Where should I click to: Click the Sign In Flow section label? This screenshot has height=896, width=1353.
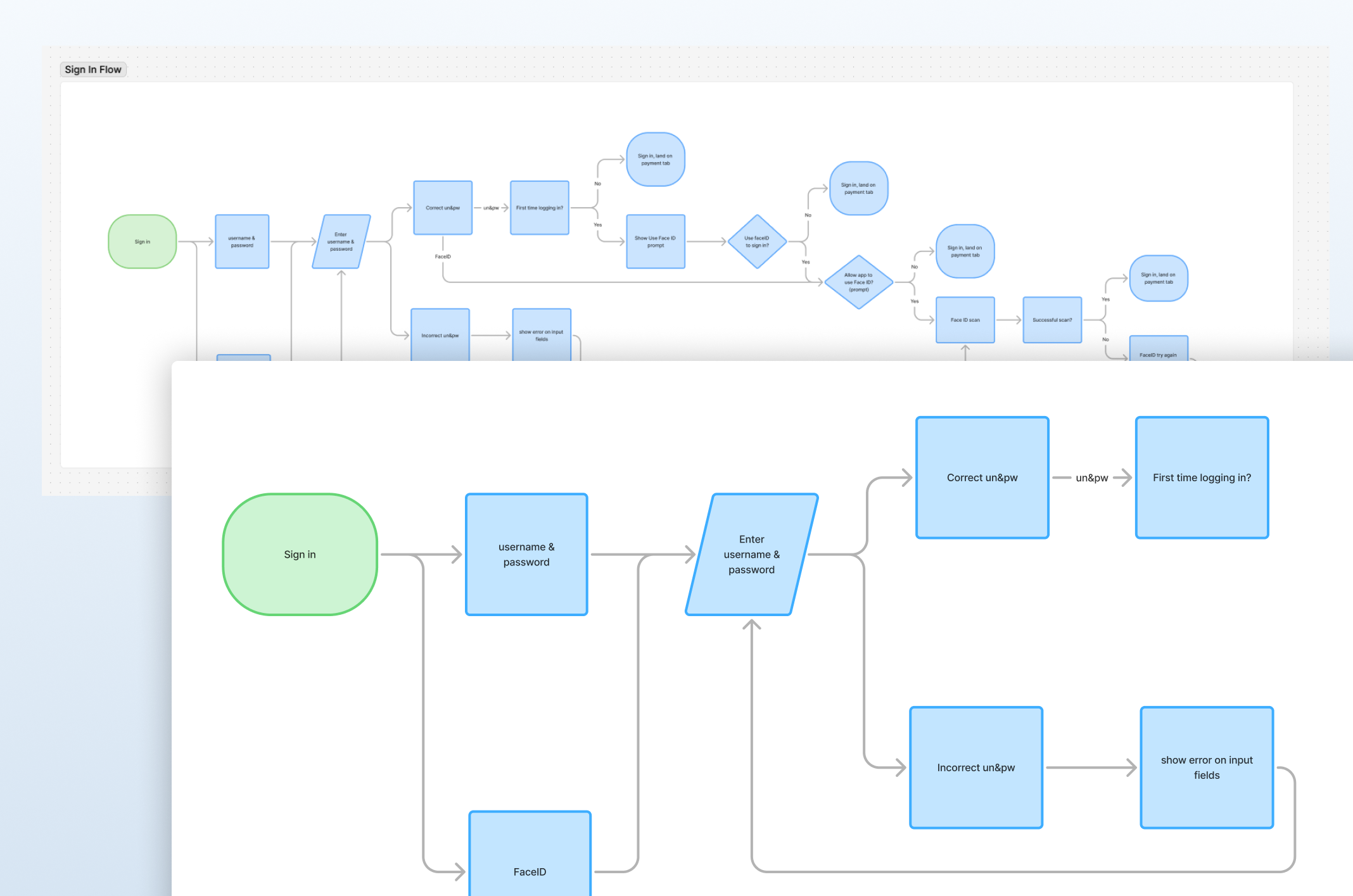pyautogui.click(x=93, y=70)
